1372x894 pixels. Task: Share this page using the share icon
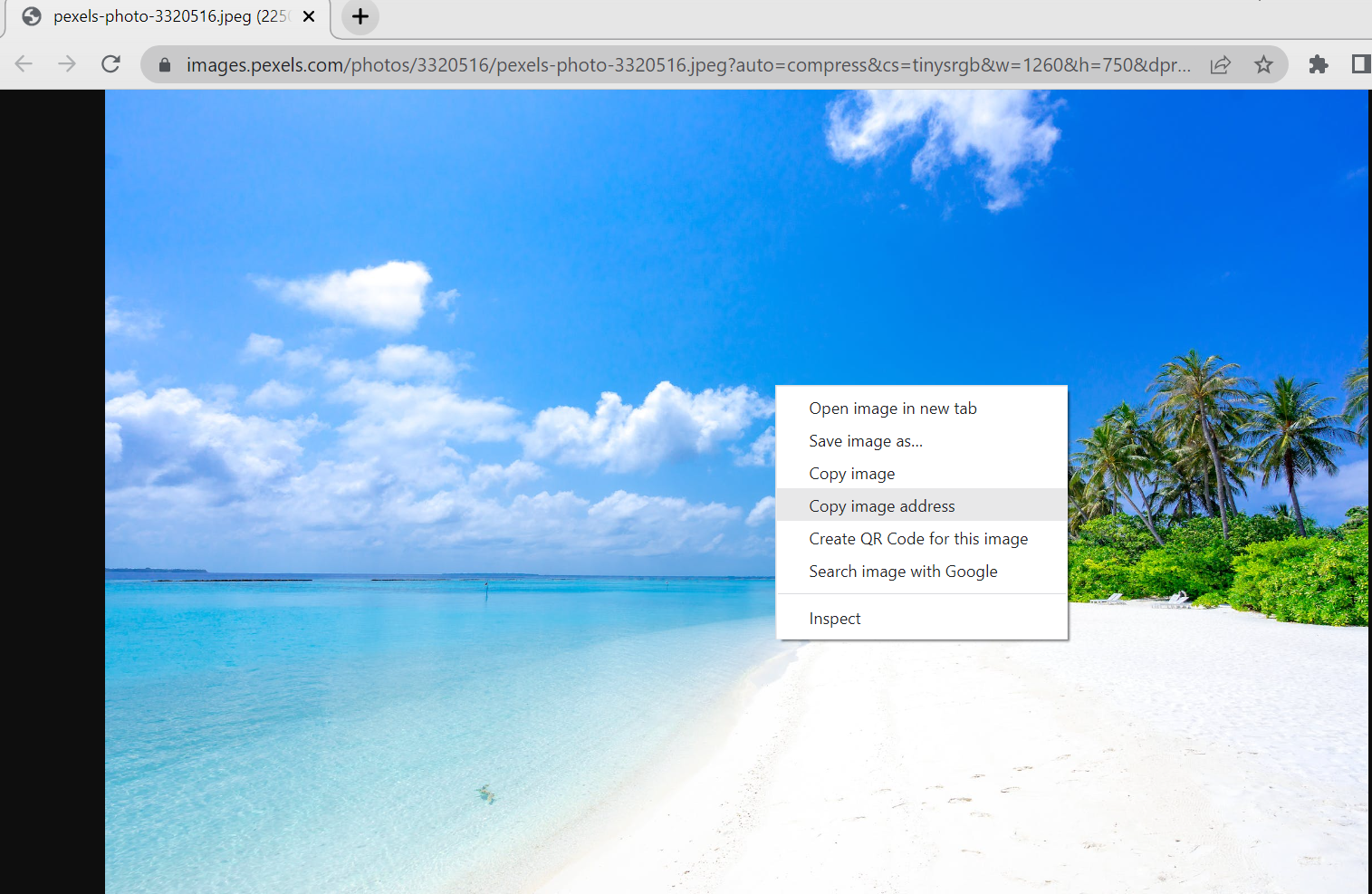(1220, 65)
